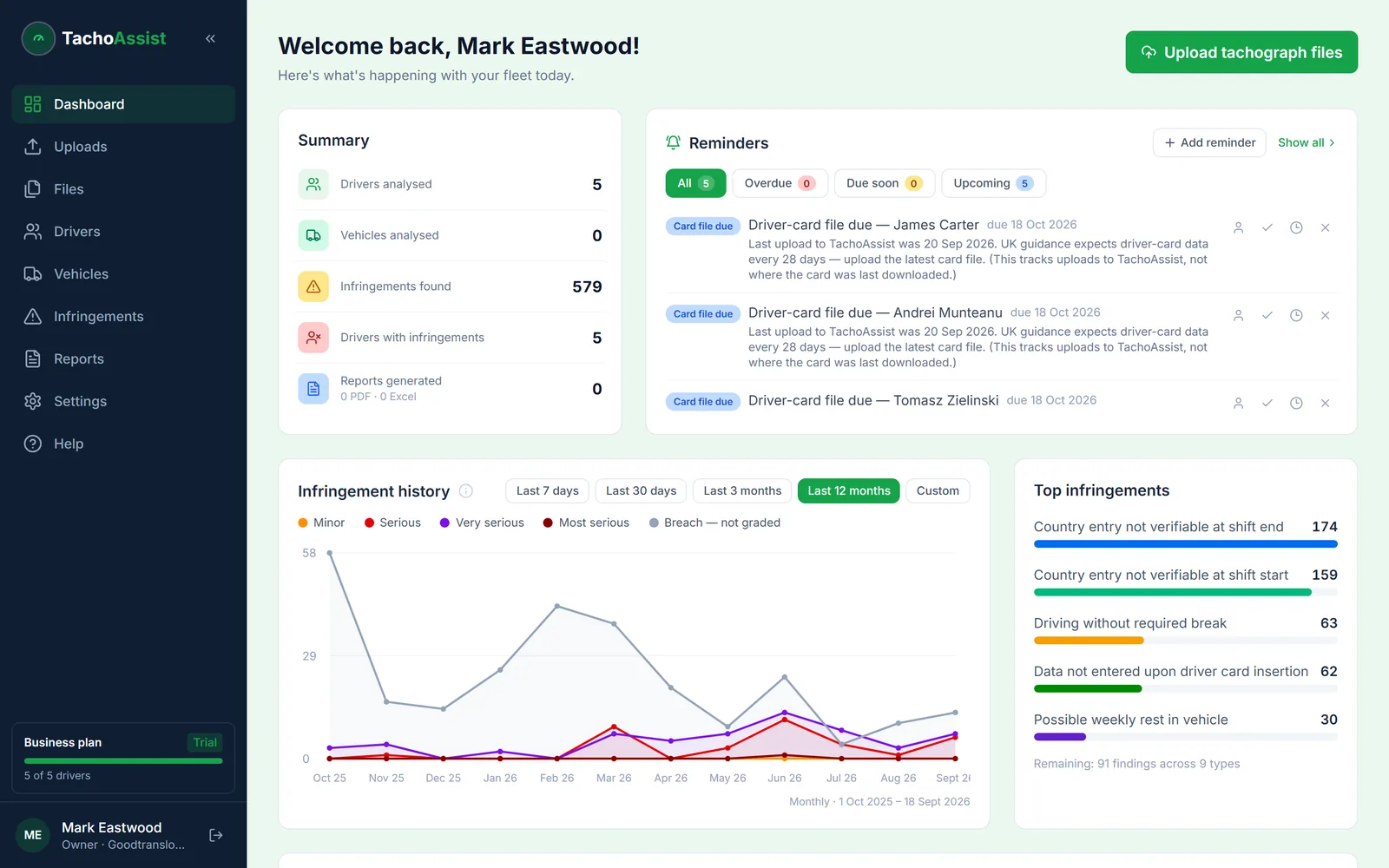Assign driver icon on James Carter reminder
This screenshot has width=1389, height=868.
click(1239, 227)
